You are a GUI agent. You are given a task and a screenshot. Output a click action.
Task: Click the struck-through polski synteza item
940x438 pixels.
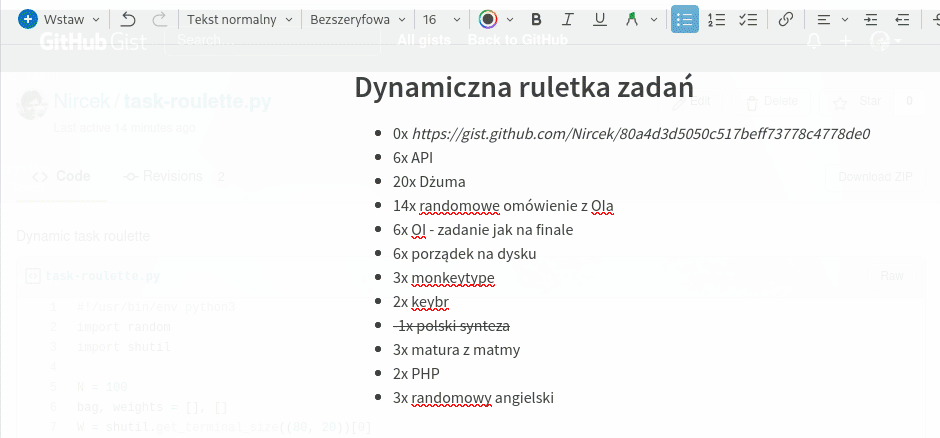(x=451, y=326)
